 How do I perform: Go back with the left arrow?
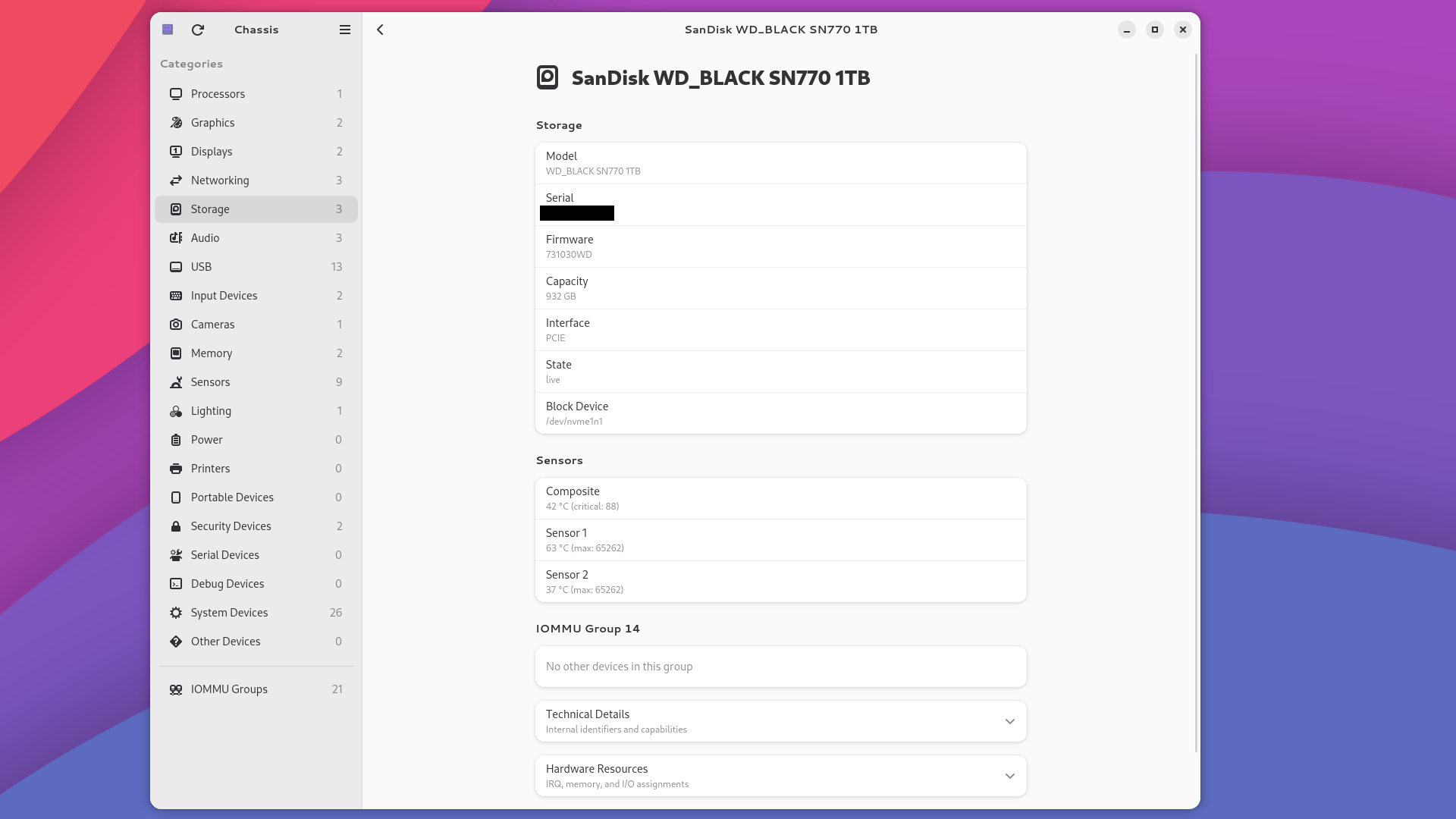(381, 30)
